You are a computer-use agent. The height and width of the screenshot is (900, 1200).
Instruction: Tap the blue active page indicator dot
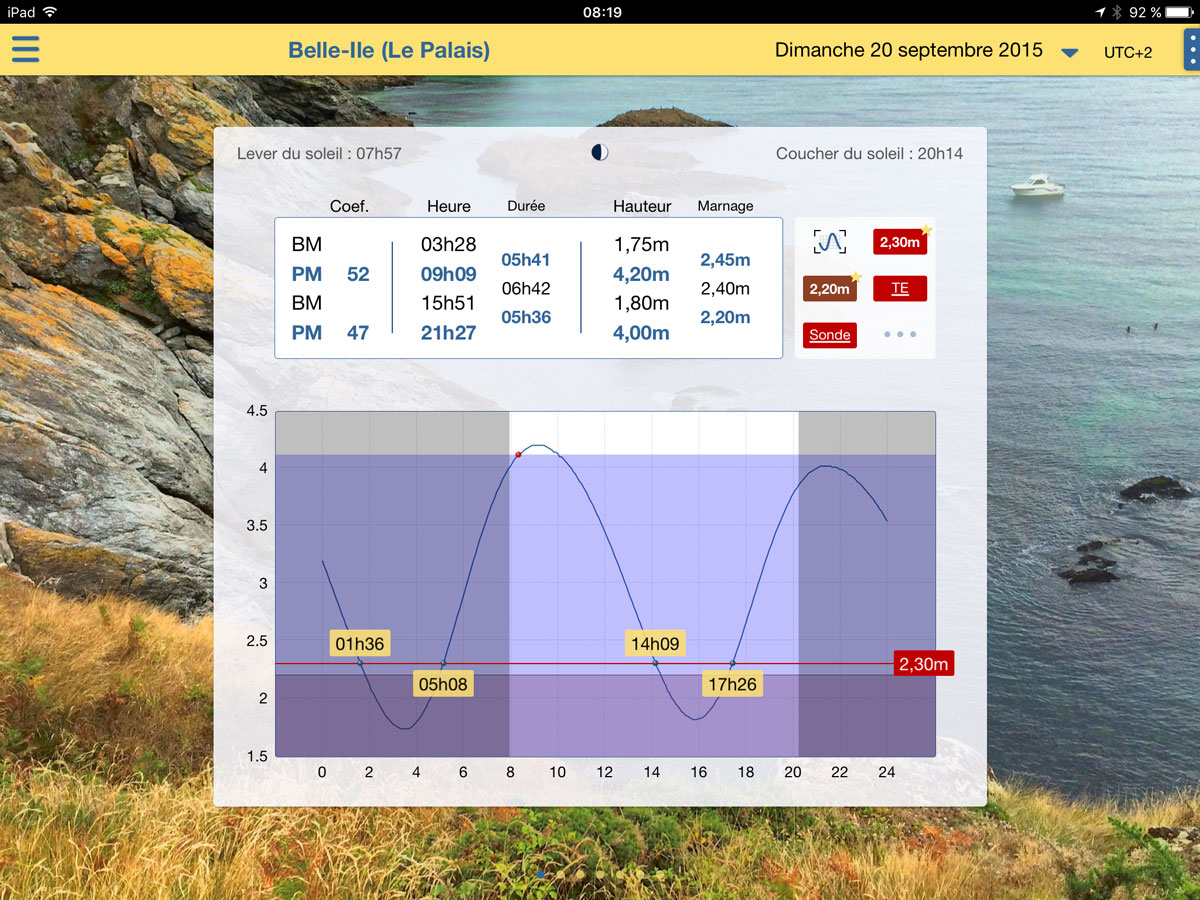(541, 874)
